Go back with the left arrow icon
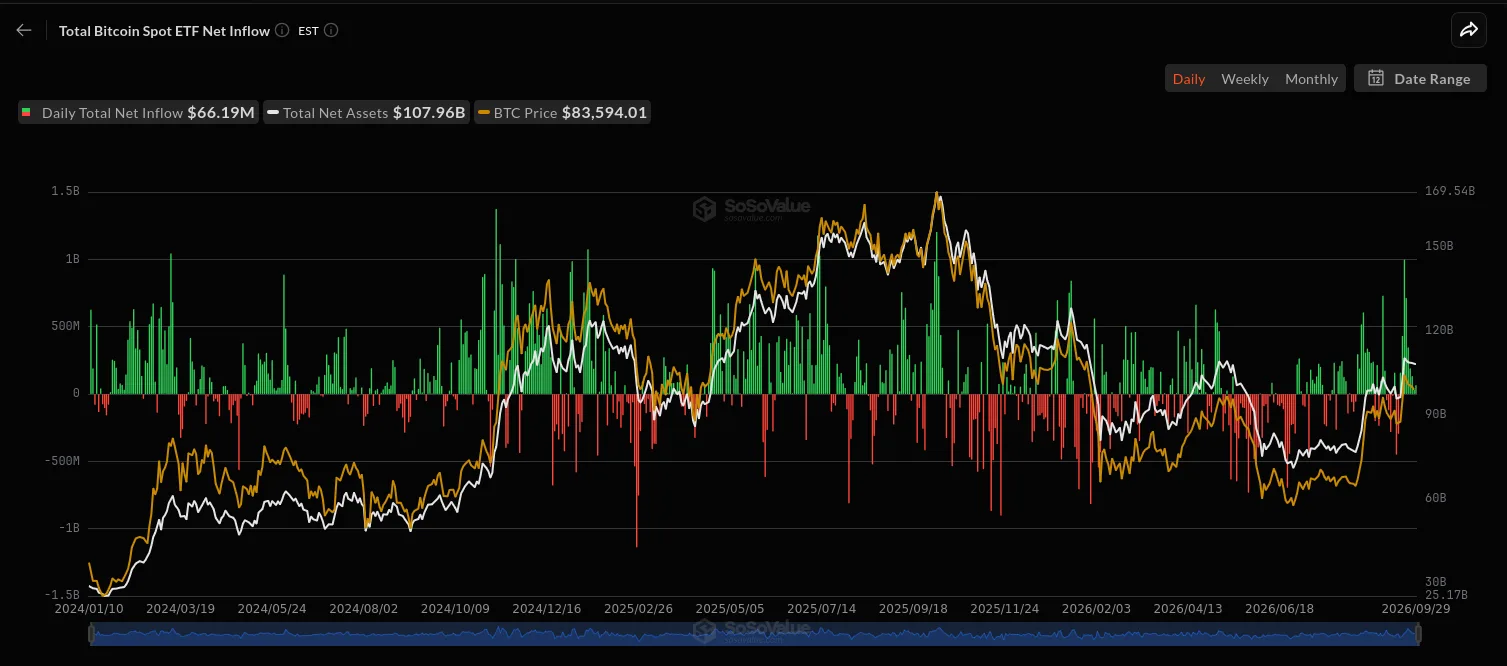The image size is (1507, 666). (x=24, y=30)
